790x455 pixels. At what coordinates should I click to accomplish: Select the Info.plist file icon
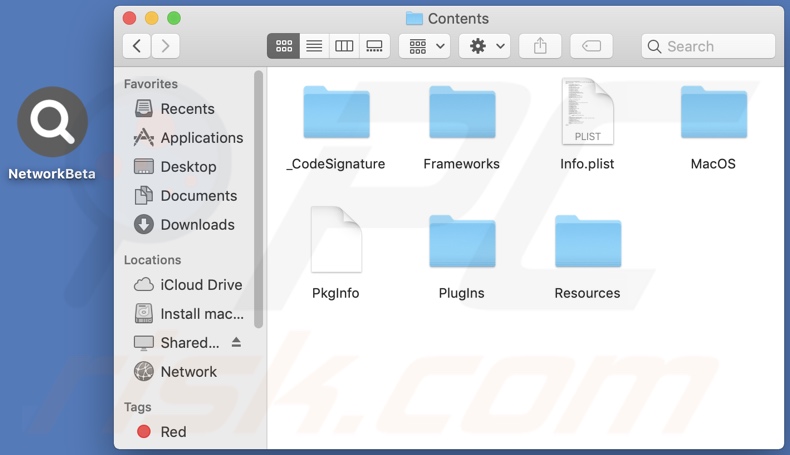coord(587,111)
